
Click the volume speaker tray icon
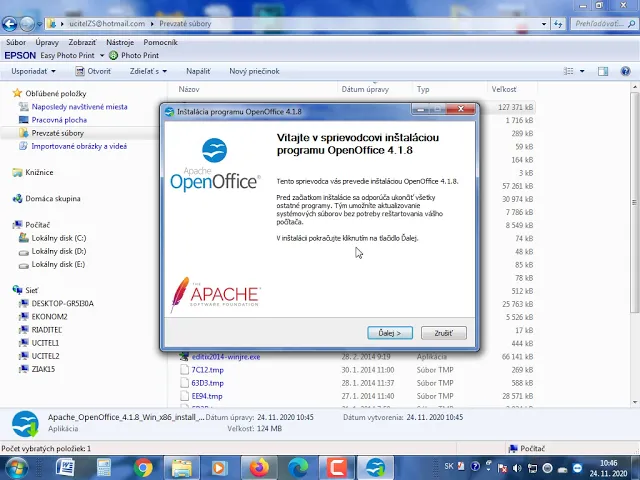pyautogui.click(x=517, y=468)
